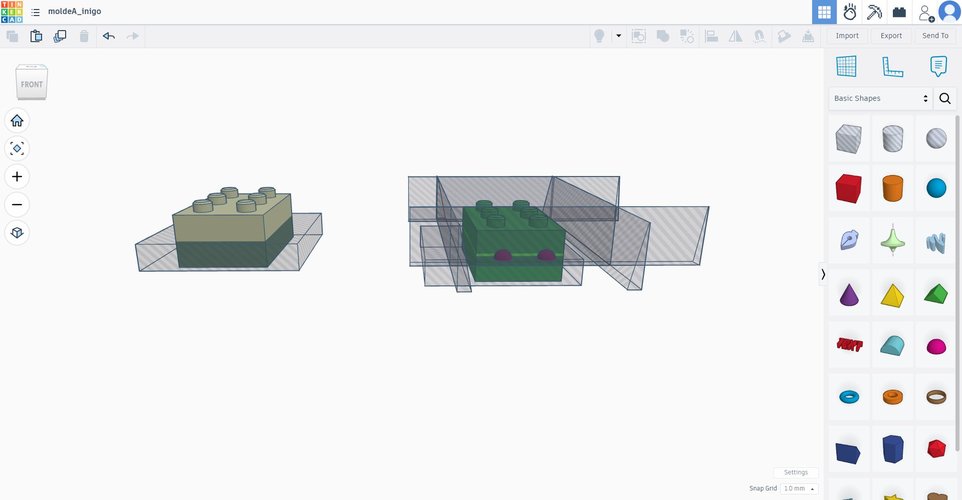962x500 pixels.
Task: Select the red Text shape
Action: pyautogui.click(x=848, y=345)
